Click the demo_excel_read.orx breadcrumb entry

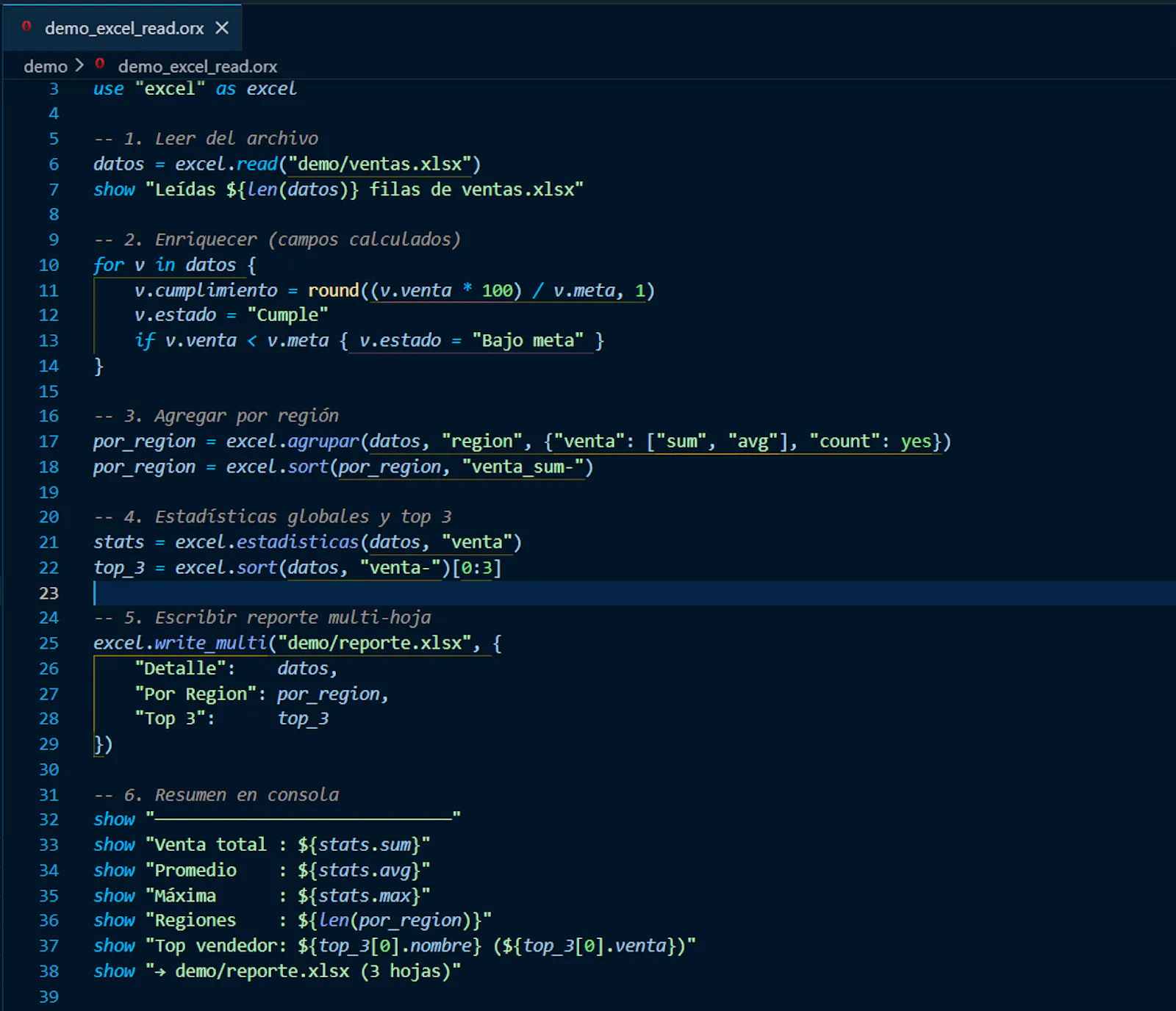coord(197,66)
